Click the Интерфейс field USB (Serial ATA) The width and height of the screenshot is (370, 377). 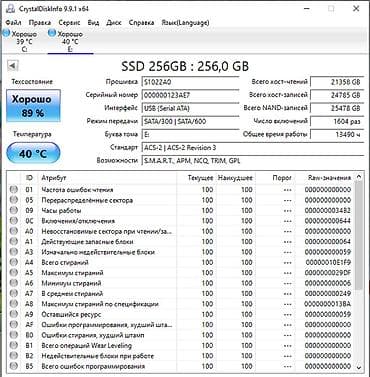coord(191,108)
